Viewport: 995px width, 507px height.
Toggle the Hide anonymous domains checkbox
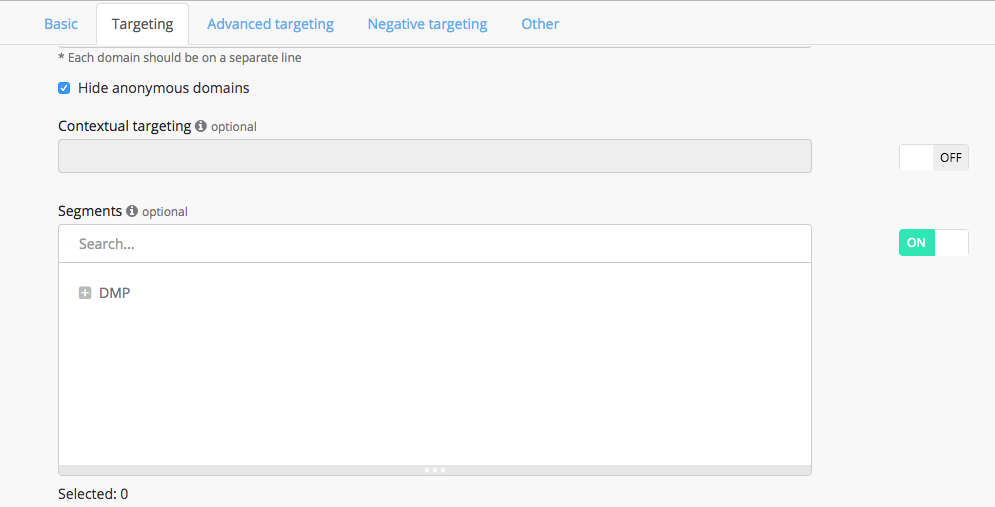pyautogui.click(x=64, y=88)
